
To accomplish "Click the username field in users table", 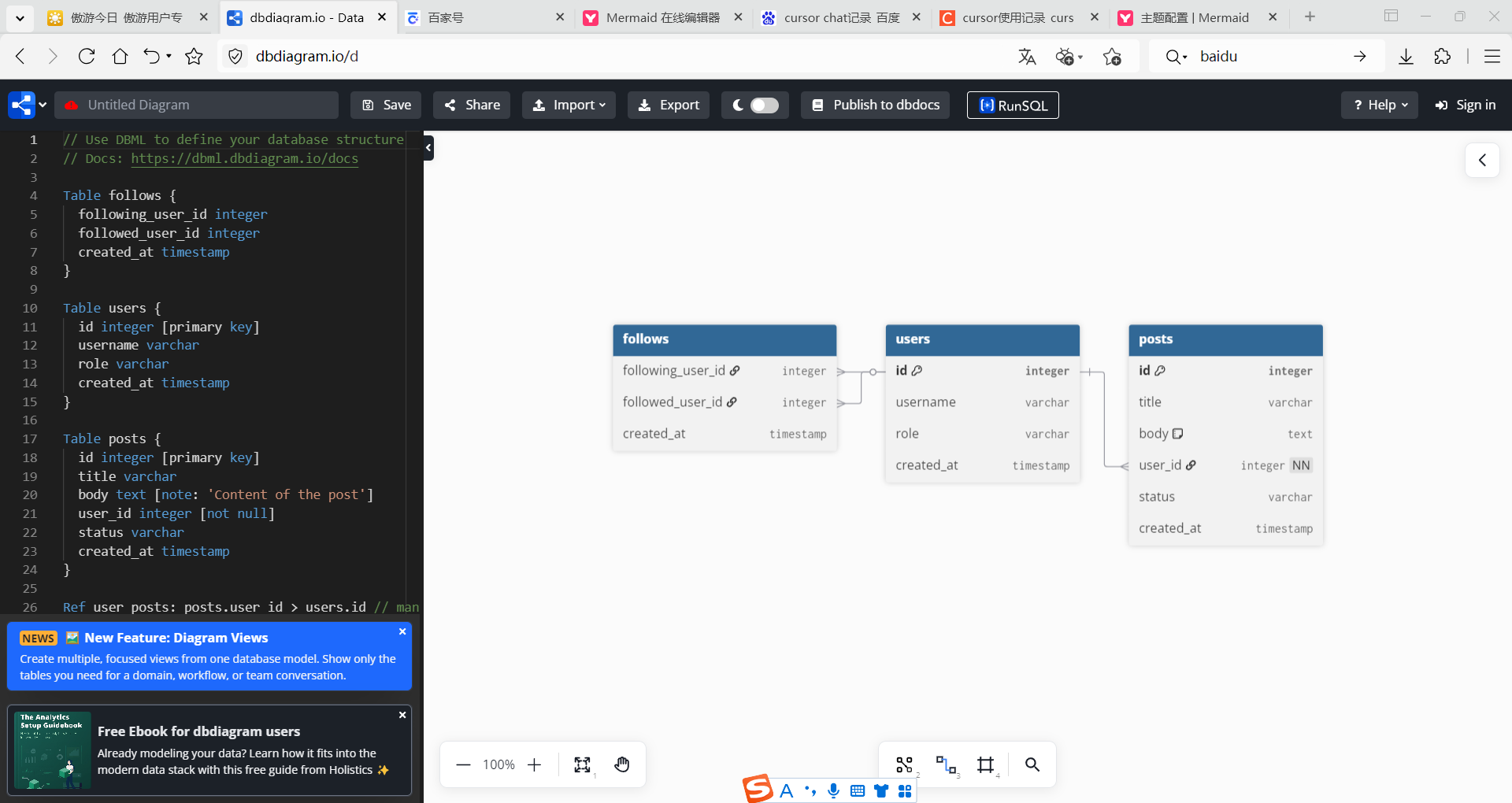I will pyautogui.click(x=982, y=402).
